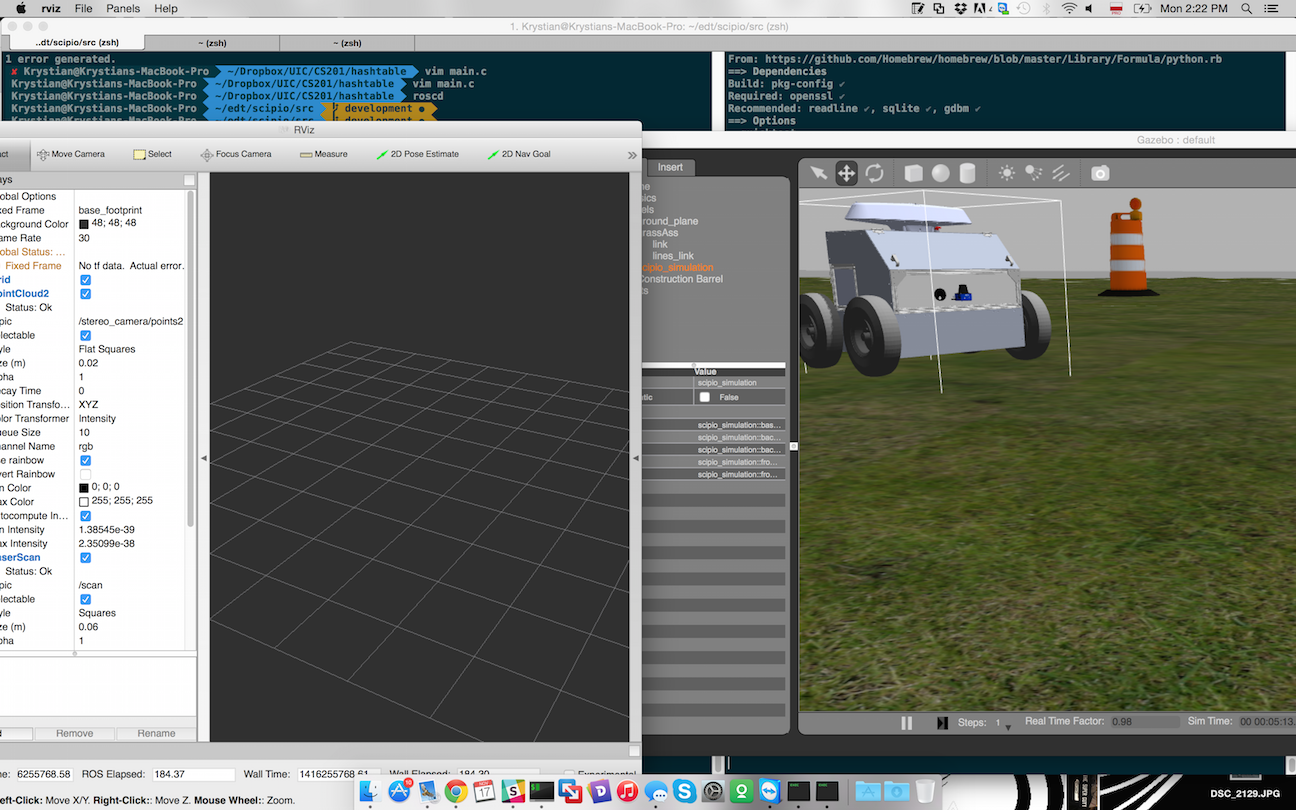Image resolution: width=1296 pixels, height=810 pixels.
Task: Add a spot light in Gazebo
Action: tap(1033, 173)
